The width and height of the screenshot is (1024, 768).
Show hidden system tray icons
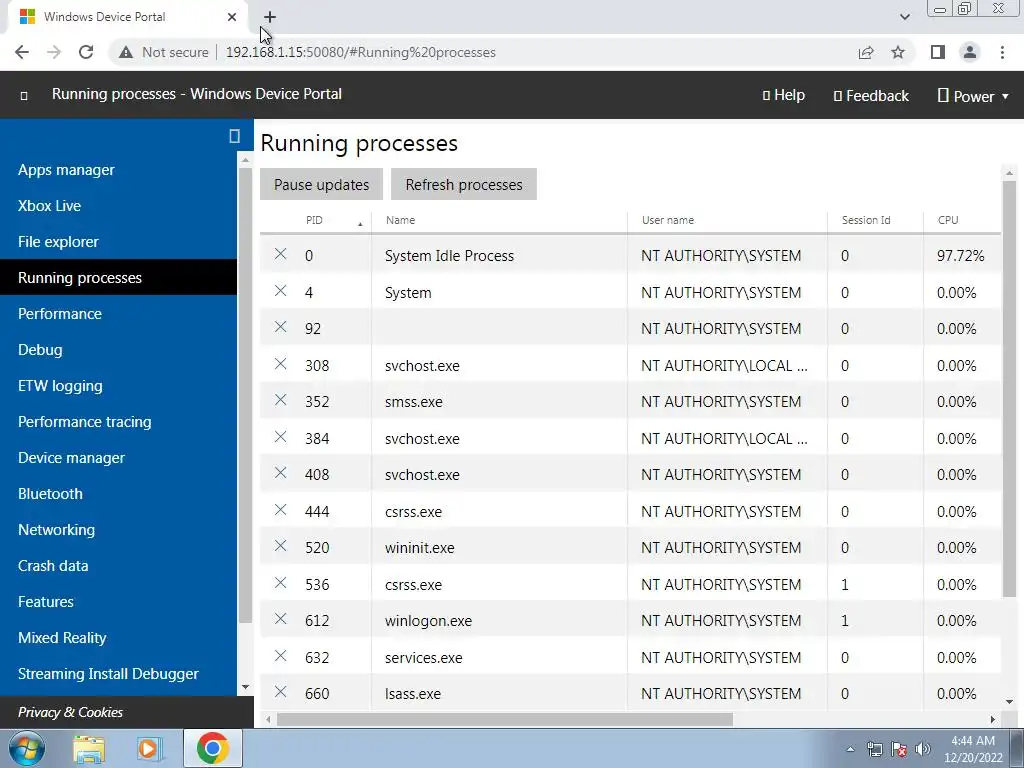(x=850, y=749)
